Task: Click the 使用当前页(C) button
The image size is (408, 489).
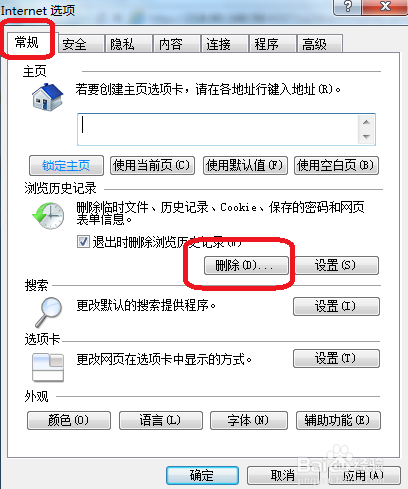Action: (152, 165)
